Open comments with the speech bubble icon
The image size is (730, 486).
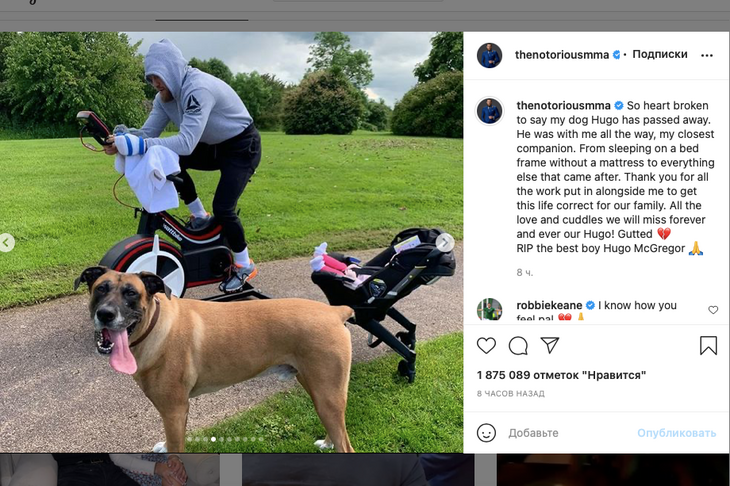518,345
